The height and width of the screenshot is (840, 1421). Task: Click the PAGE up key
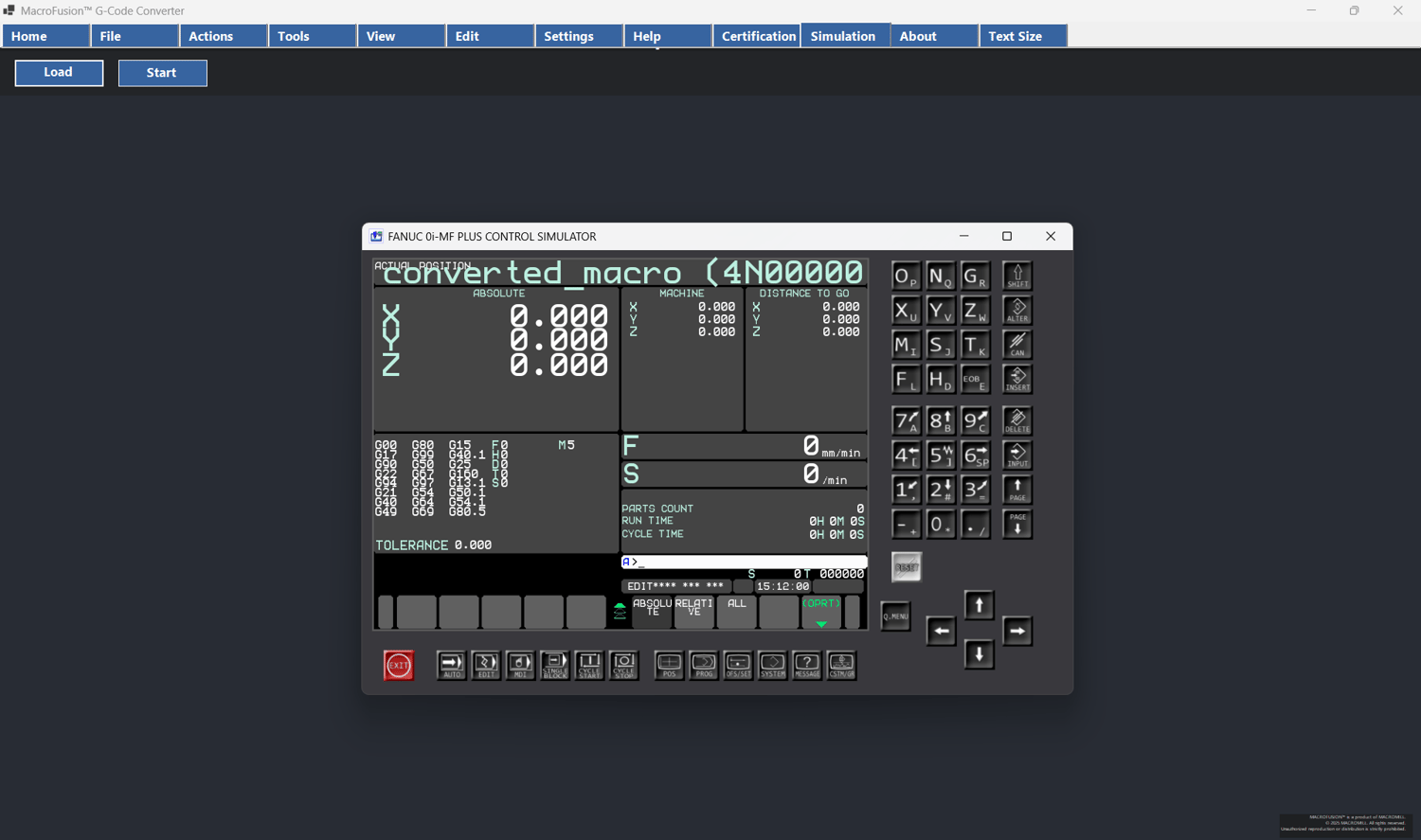[1017, 490]
